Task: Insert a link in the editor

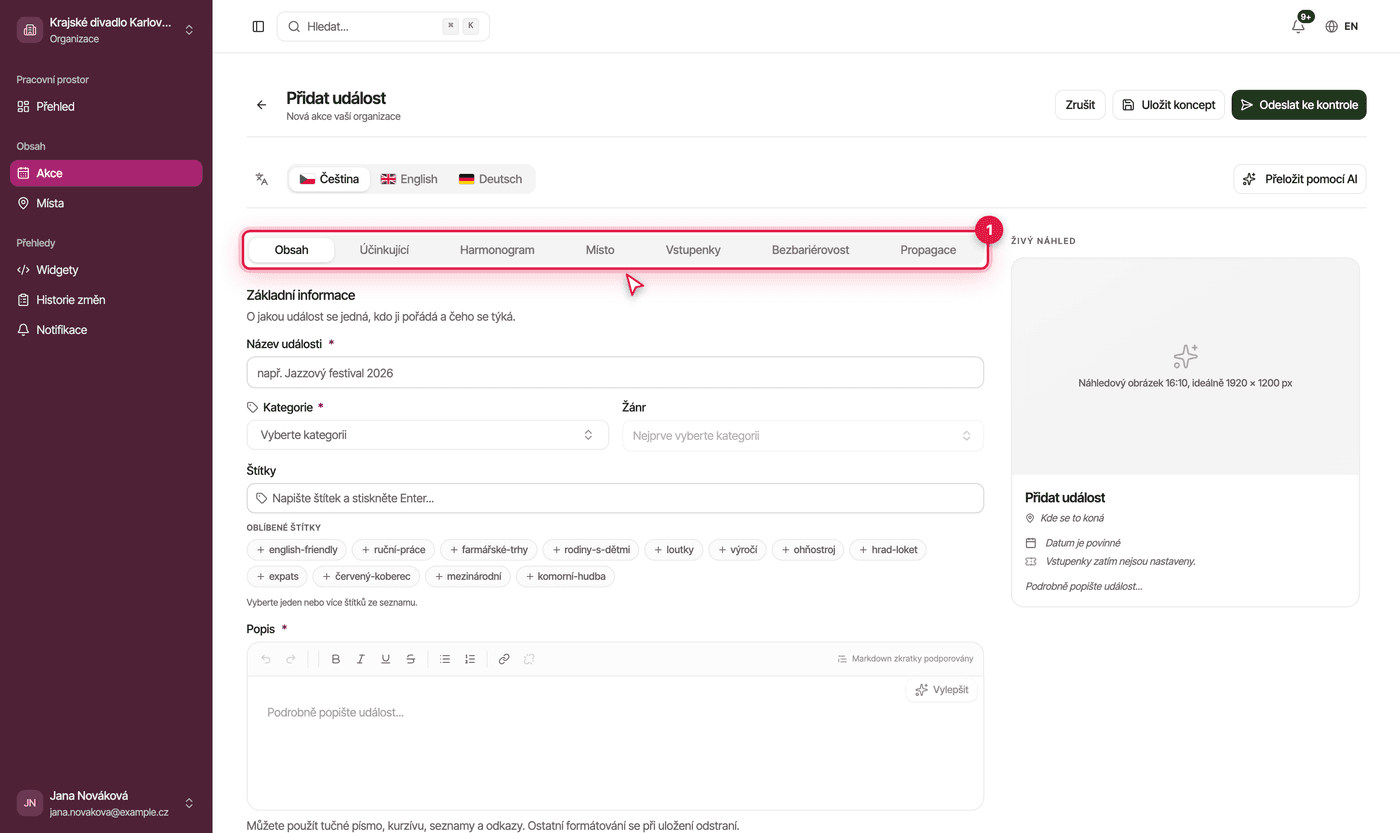Action: pos(504,659)
